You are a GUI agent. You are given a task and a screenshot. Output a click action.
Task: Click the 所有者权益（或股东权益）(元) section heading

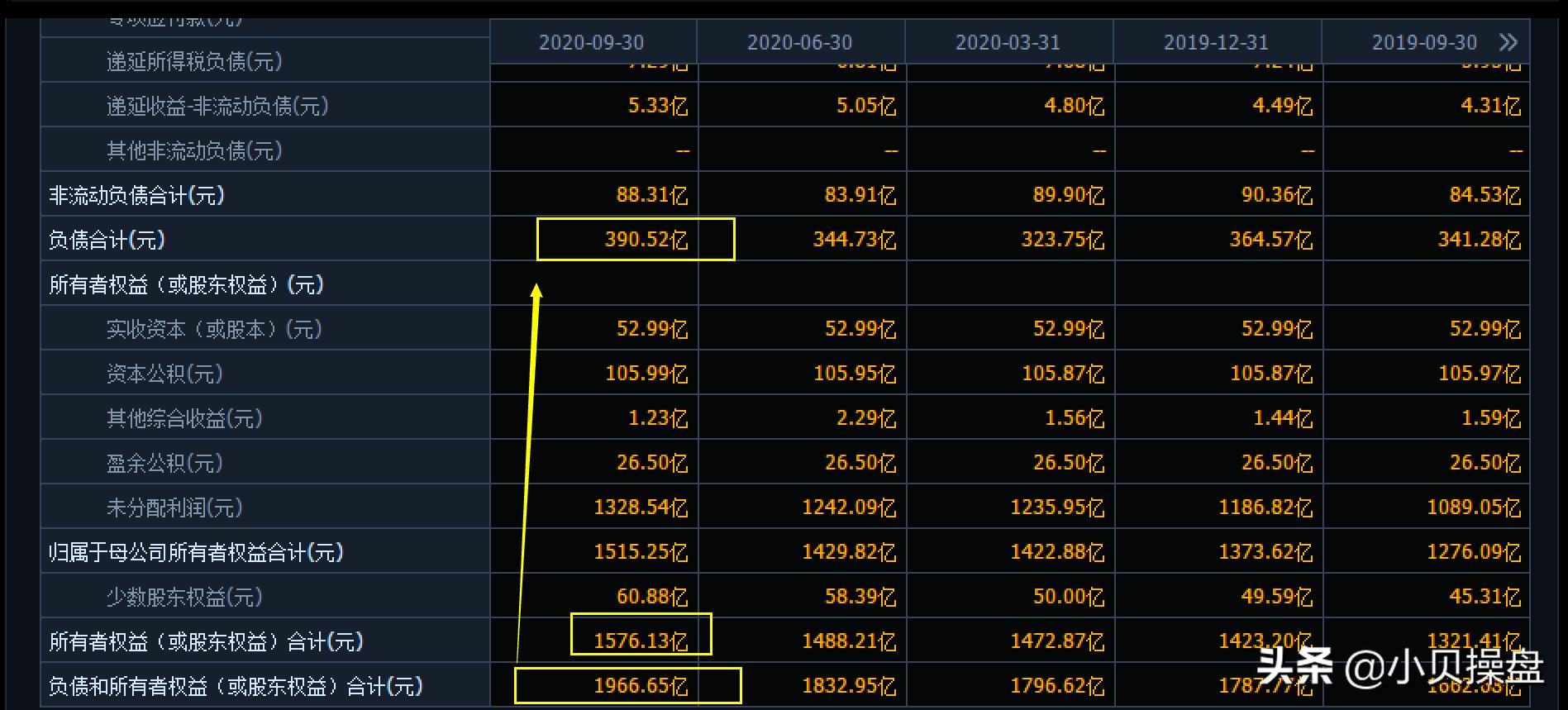click(186, 284)
